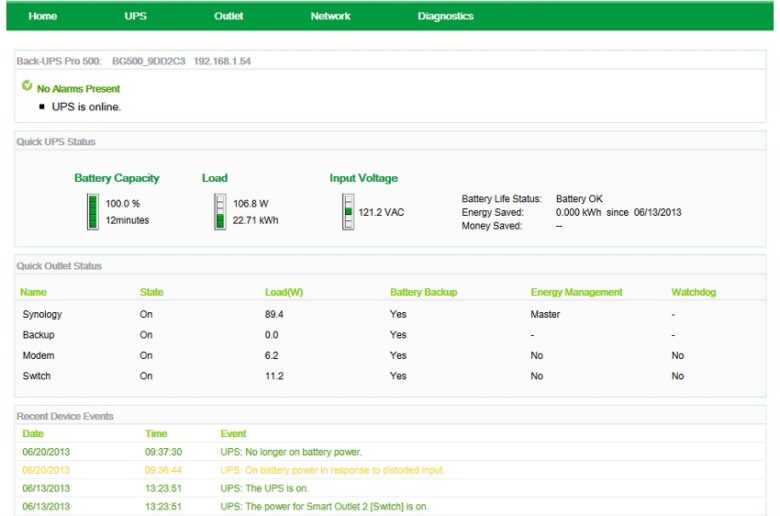Click the 12minutes runtime value
Viewport: 780px width, 516px height.
click(127, 220)
